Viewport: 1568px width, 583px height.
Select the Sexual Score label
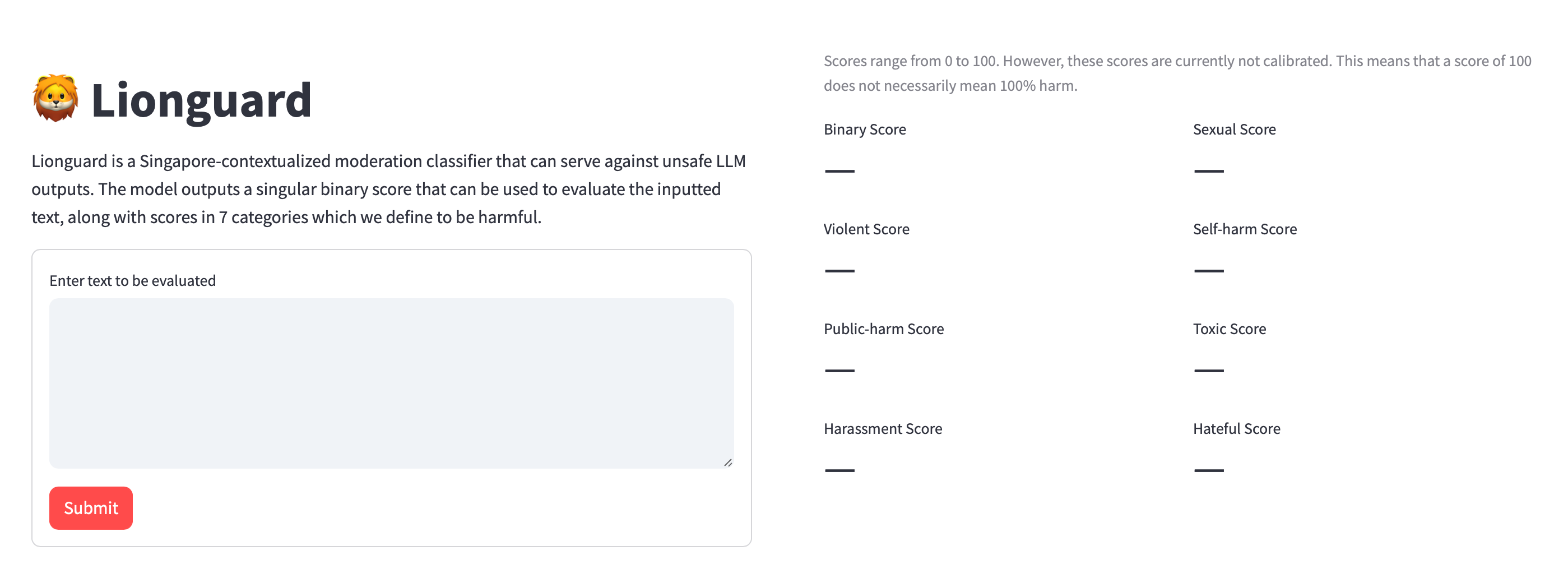[x=1234, y=129]
